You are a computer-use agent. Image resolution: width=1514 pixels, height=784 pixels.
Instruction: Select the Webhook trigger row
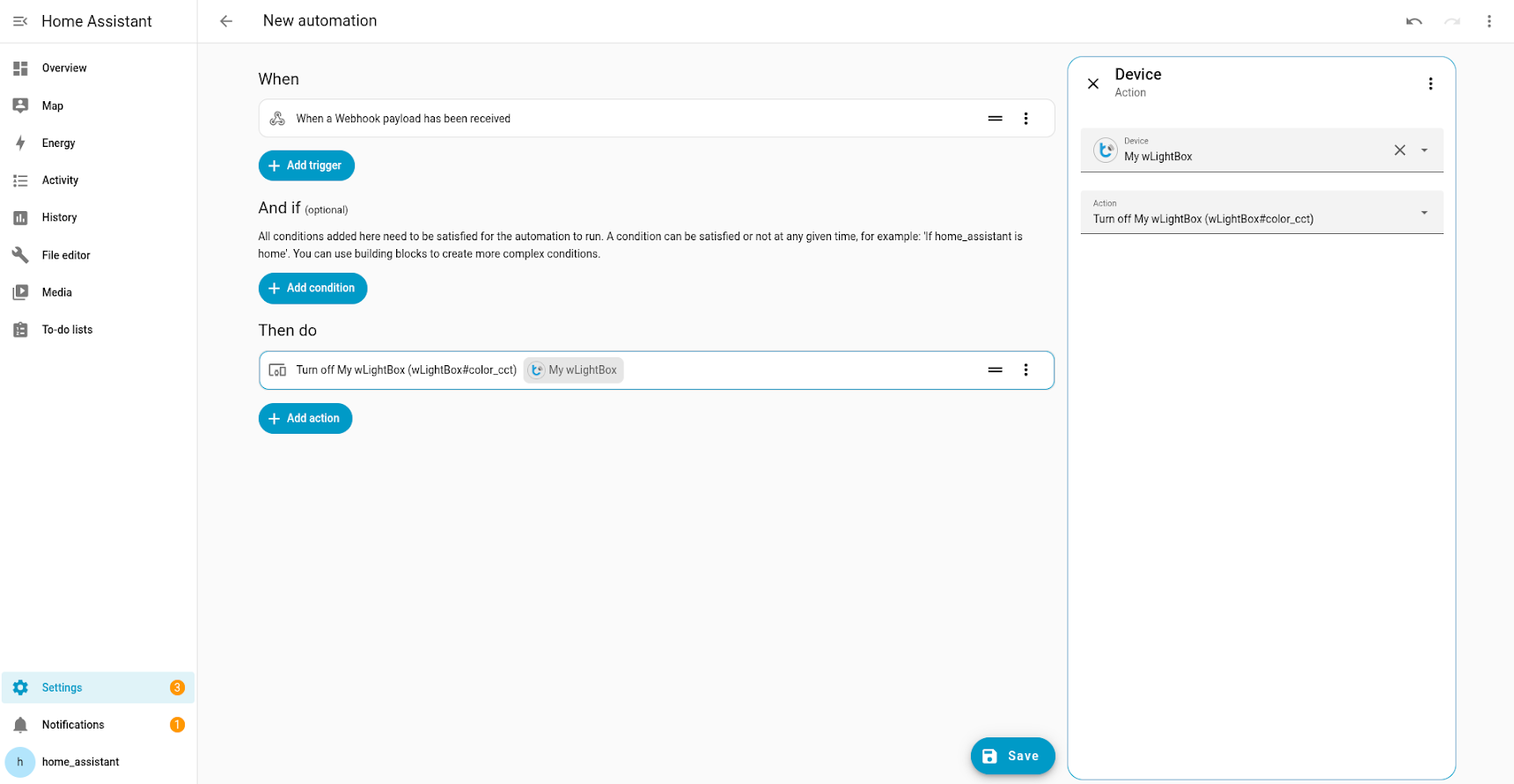[657, 119]
